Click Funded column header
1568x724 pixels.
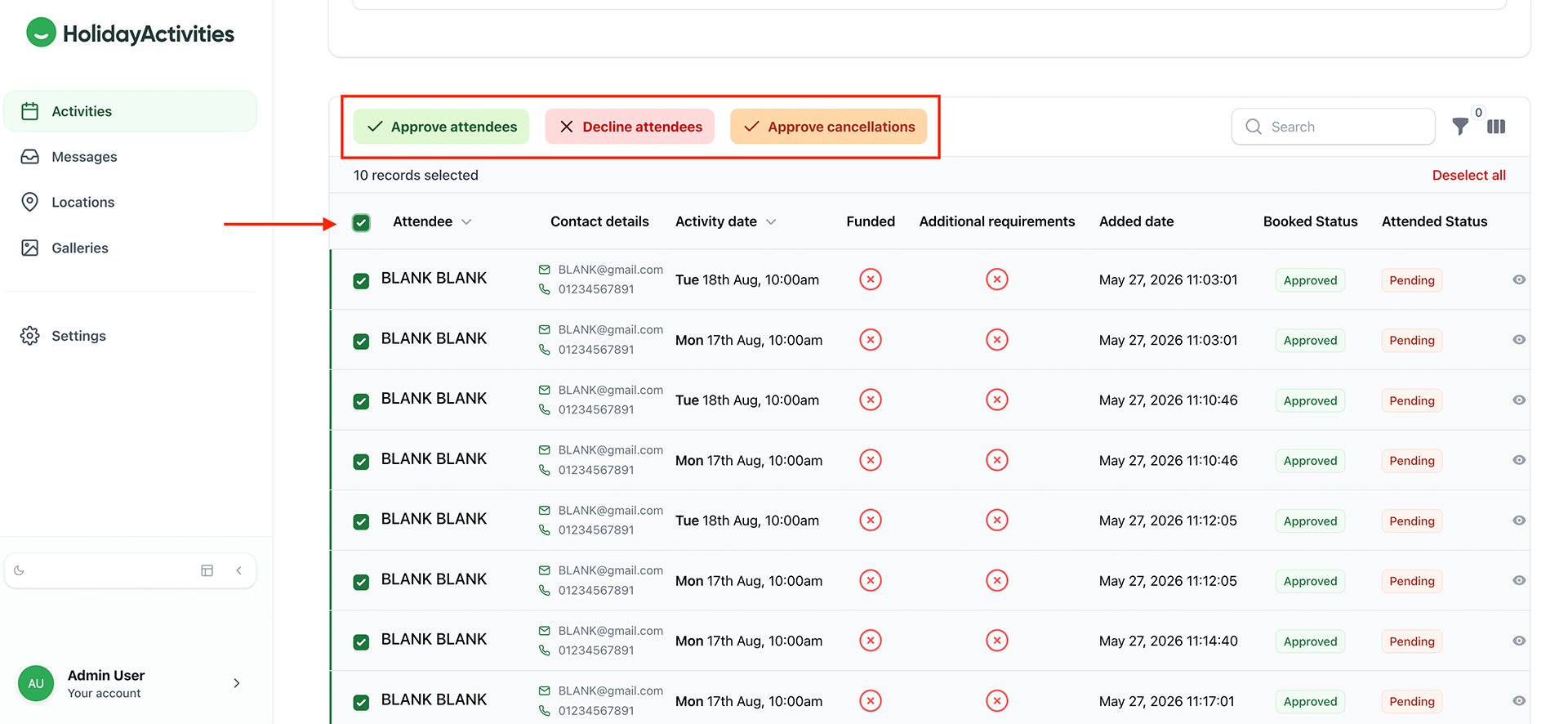click(871, 221)
